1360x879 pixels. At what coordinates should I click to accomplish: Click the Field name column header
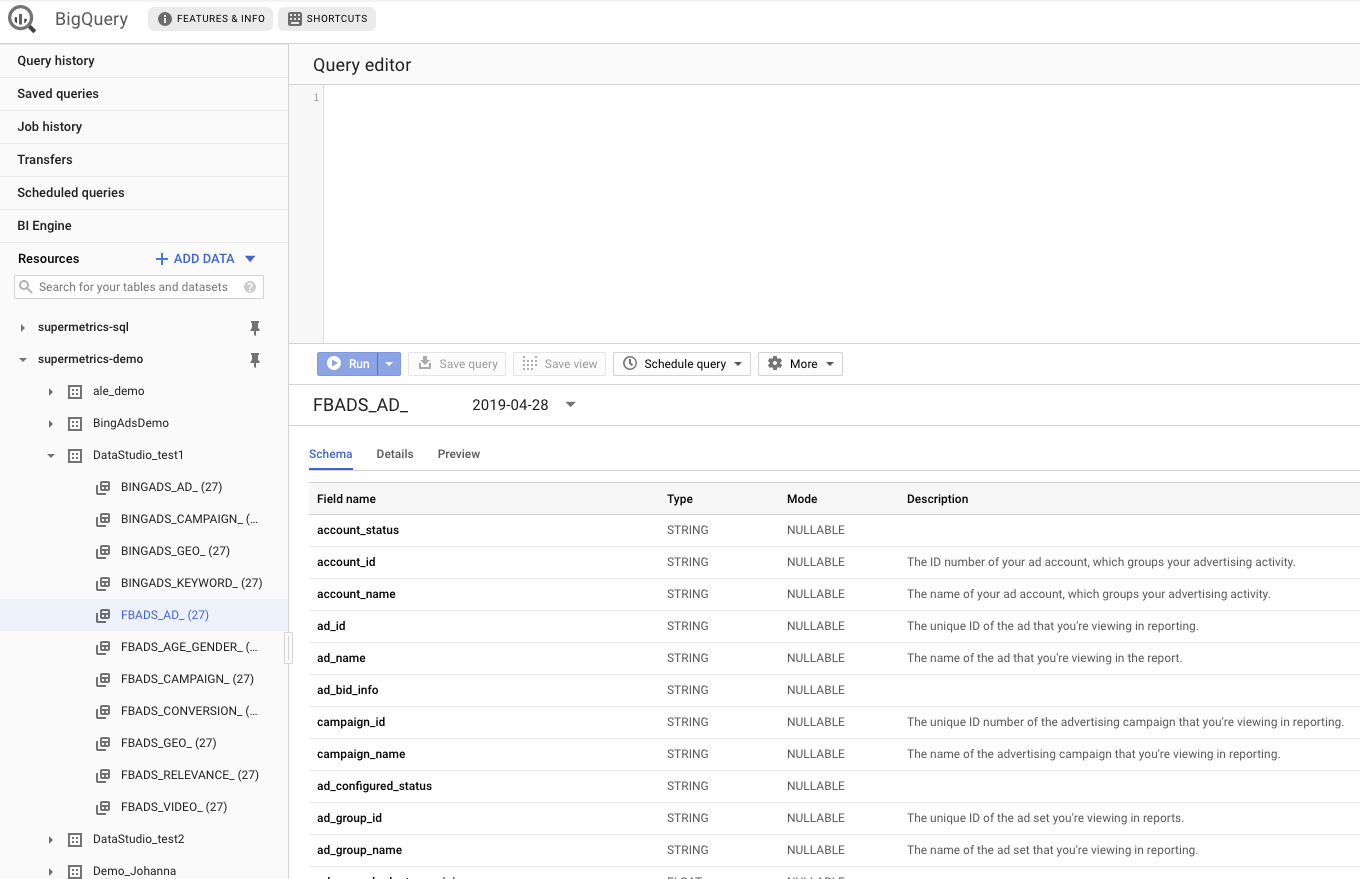(346, 499)
